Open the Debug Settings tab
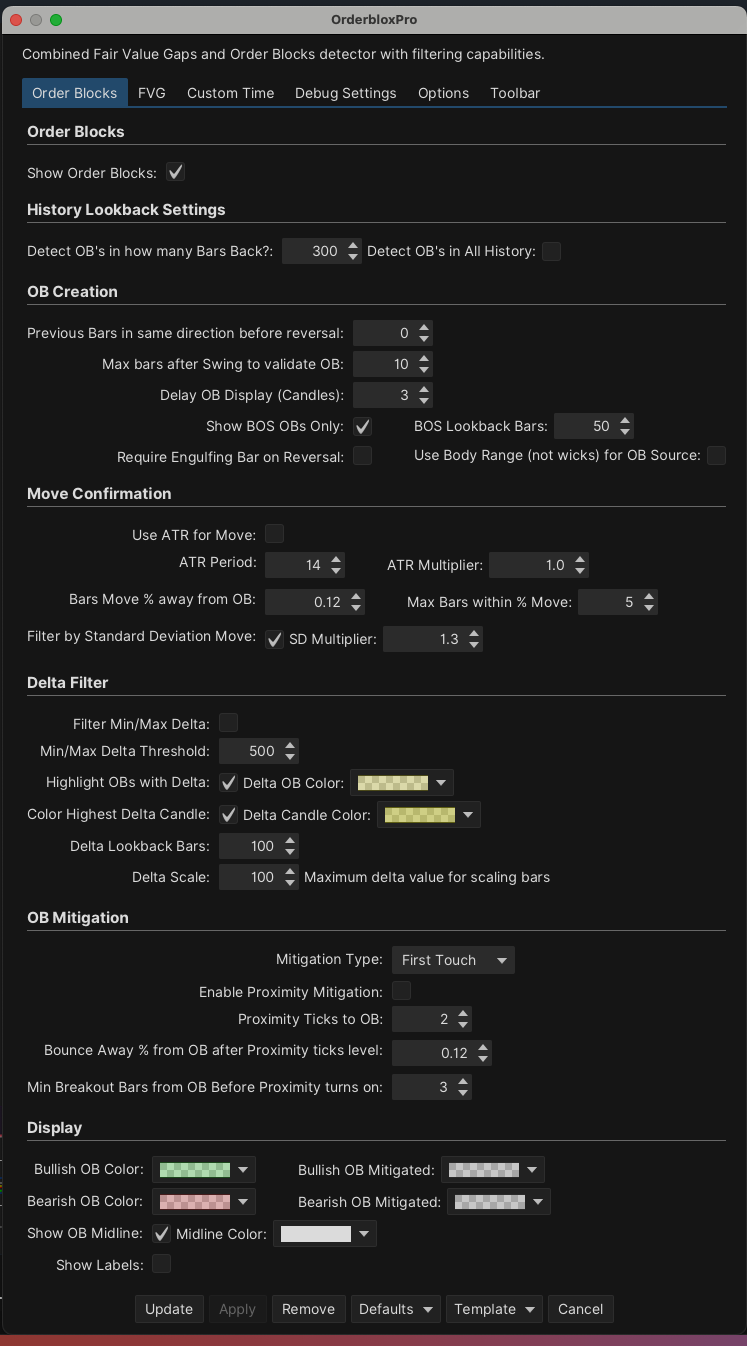Image resolution: width=747 pixels, height=1346 pixels. coord(345,93)
